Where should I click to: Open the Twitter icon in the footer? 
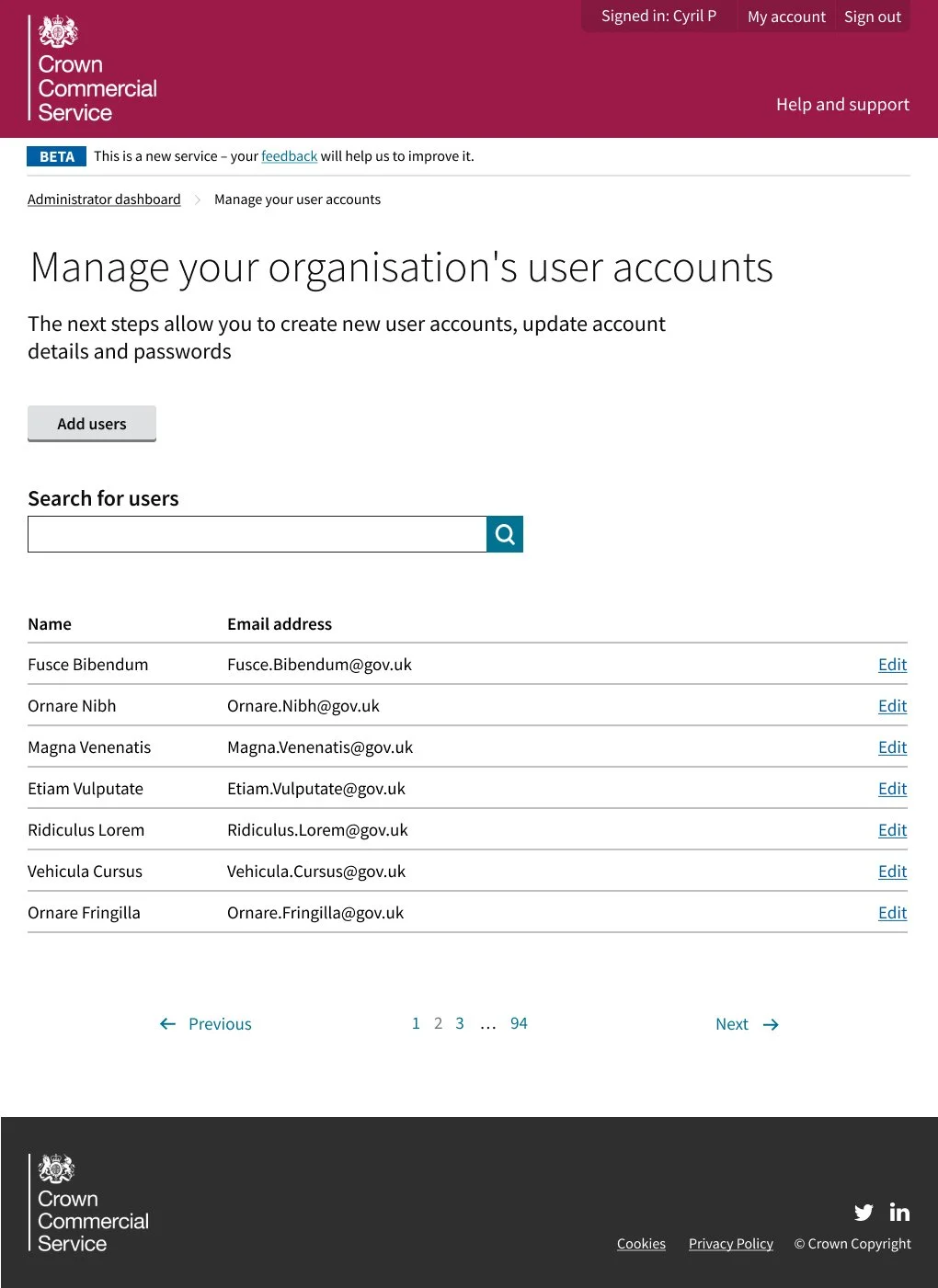pos(864,1213)
